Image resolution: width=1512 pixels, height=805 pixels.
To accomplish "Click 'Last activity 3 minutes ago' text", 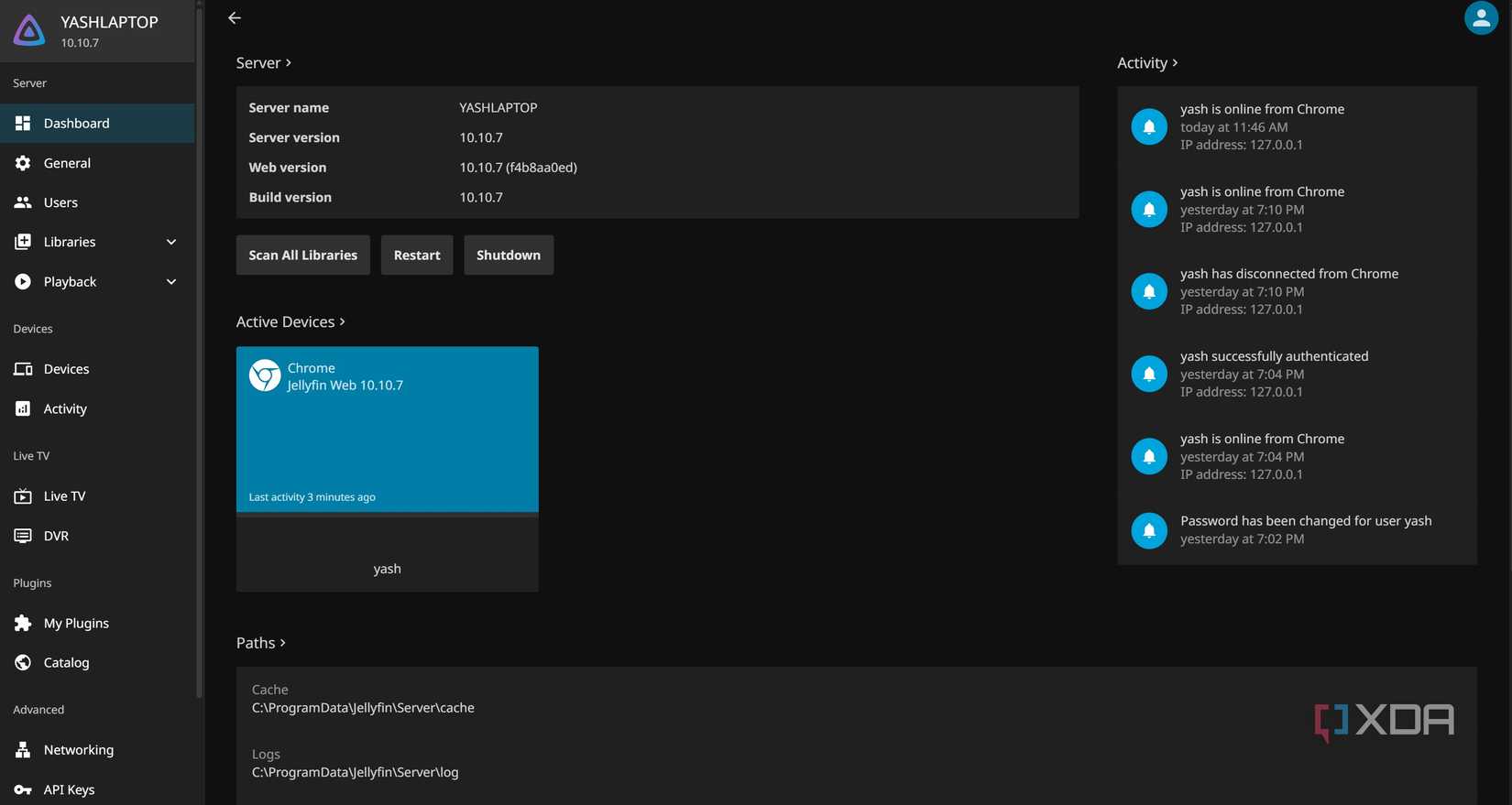I will coord(312,497).
